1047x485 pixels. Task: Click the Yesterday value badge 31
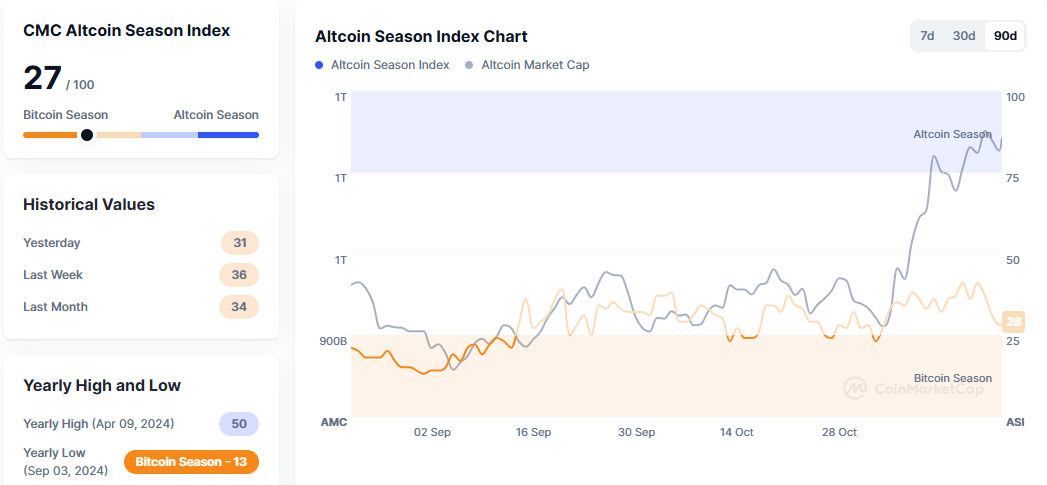tap(239, 243)
